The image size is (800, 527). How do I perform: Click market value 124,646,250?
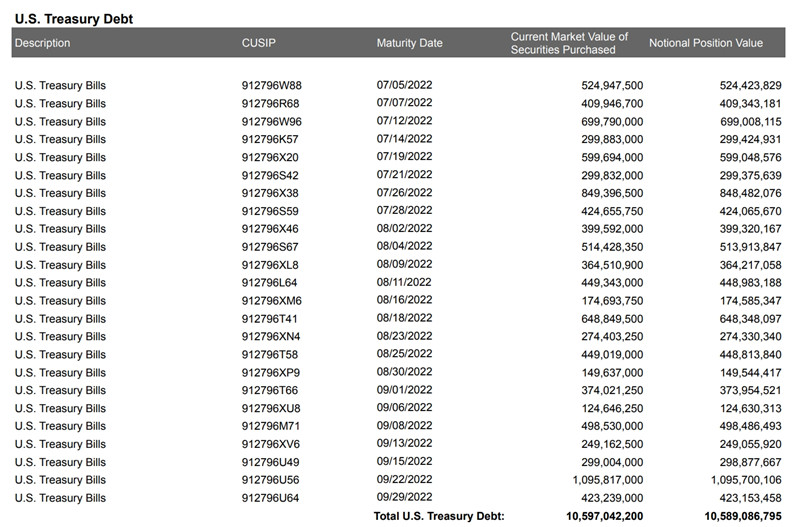pyautogui.click(x=612, y=408)
